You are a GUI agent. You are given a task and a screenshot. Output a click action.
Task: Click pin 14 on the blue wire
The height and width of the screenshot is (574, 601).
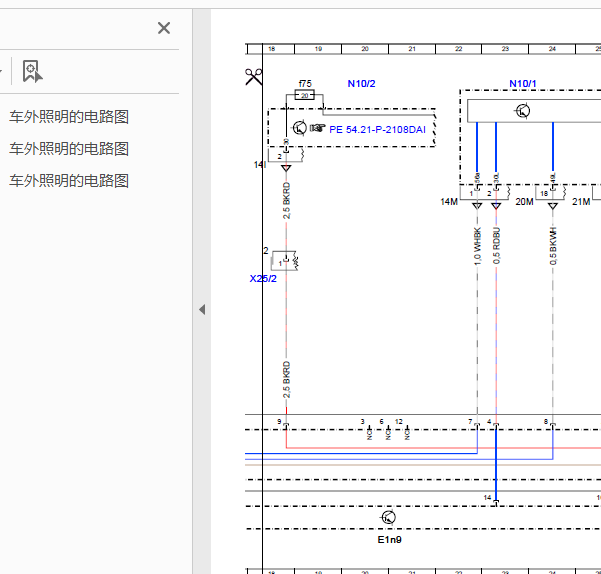coord(487,497)
